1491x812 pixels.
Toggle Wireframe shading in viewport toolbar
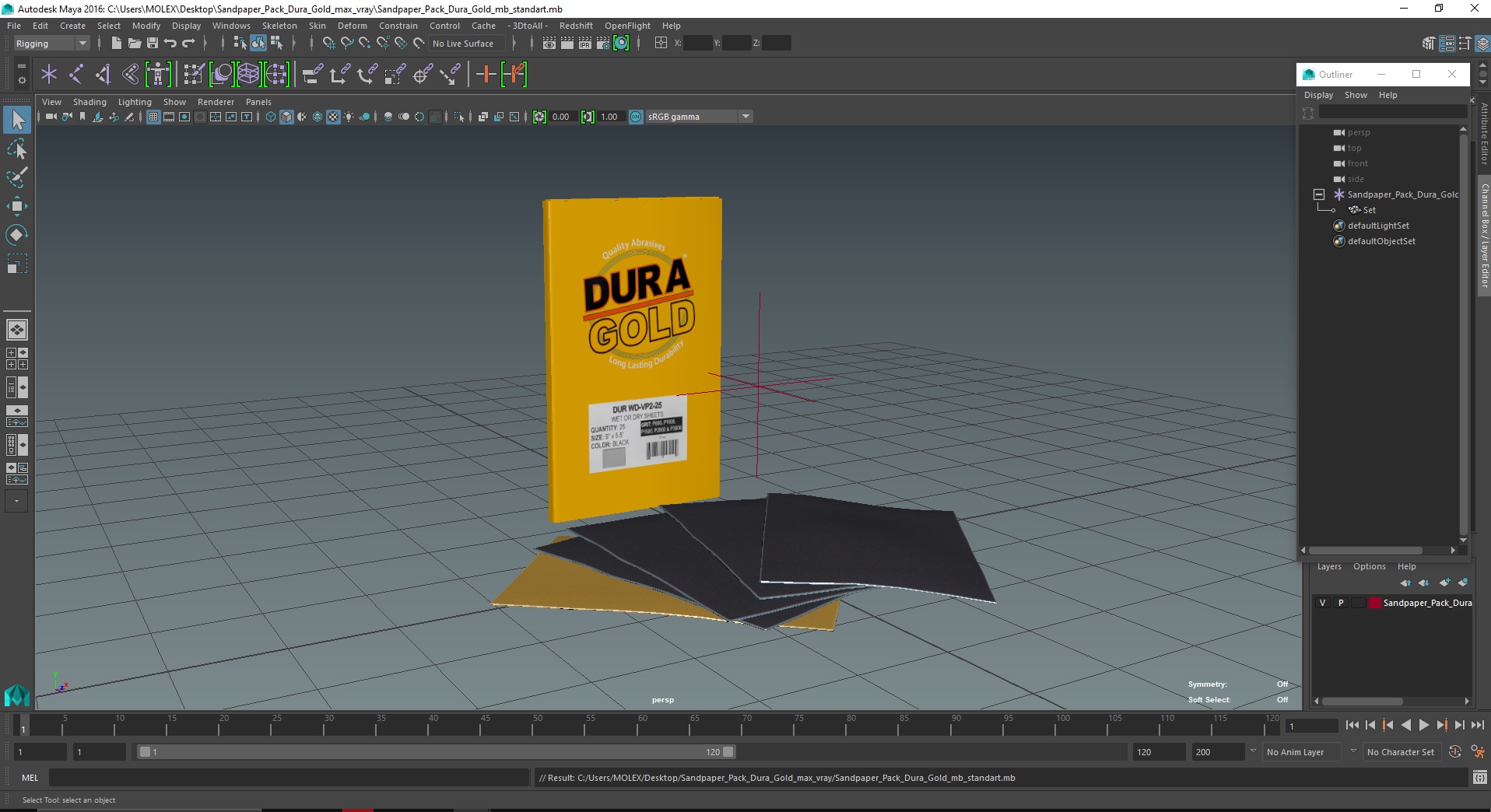click(270, 117)
